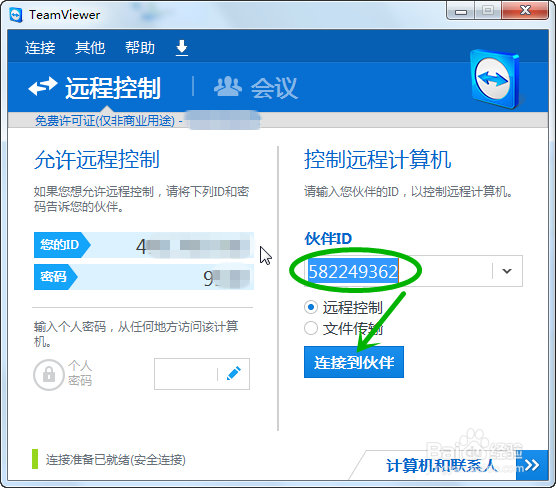Screen dimensions: 556x488
Task: Switch to the 会议 tab
Action: tap(256, 88)
